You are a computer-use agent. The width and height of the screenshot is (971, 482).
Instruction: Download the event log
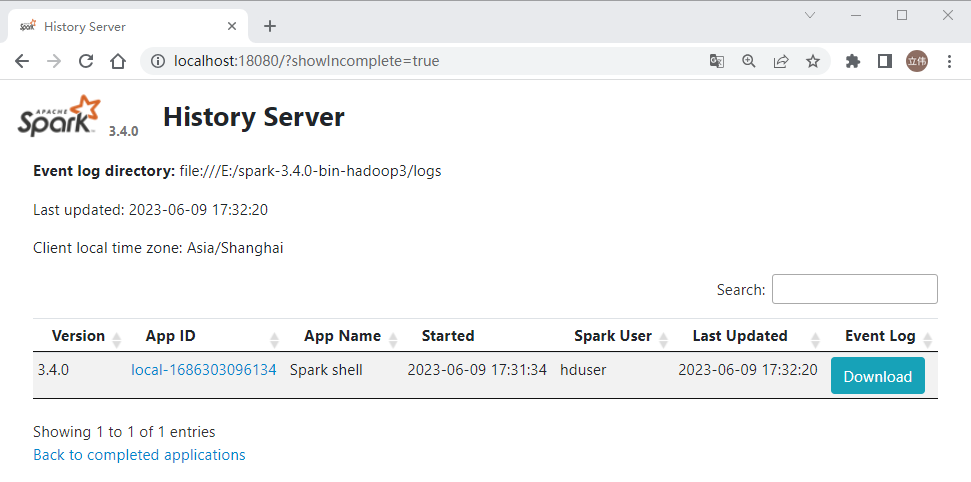pos(877,376)
